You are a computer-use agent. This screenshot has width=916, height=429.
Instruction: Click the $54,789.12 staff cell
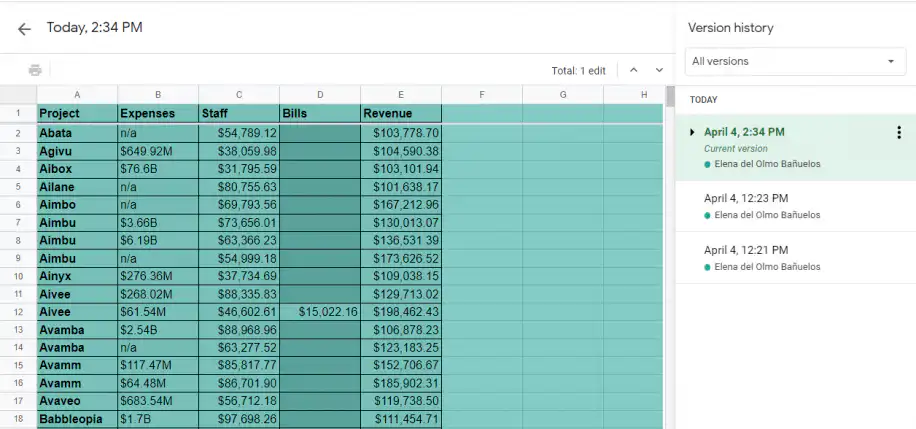pyautogui.click(x=239, y=133)
